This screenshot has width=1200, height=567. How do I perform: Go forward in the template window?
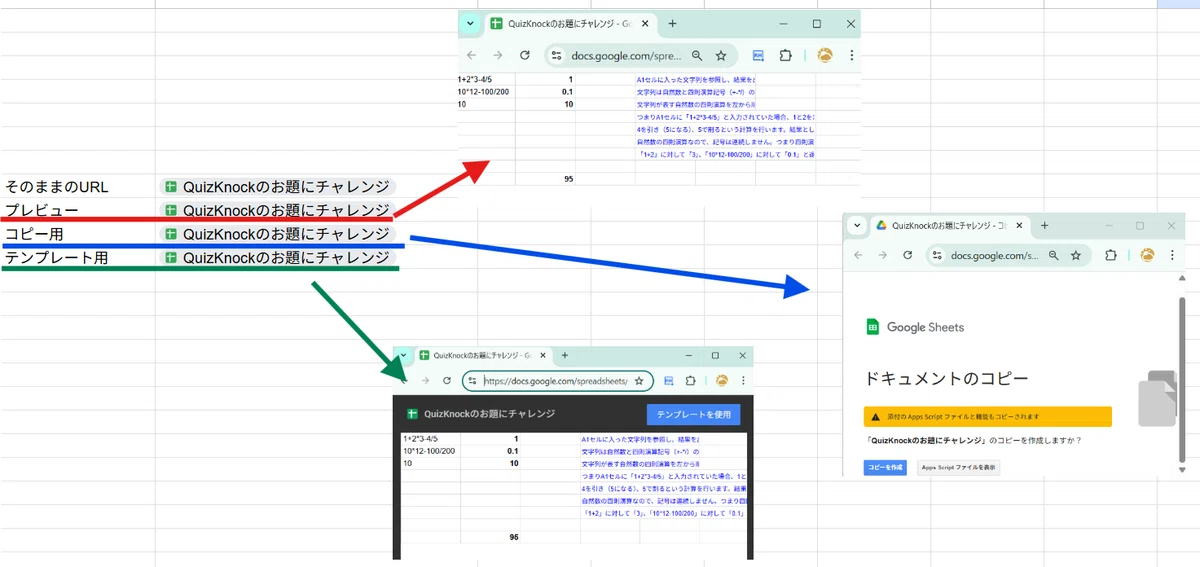click(425, 380)
